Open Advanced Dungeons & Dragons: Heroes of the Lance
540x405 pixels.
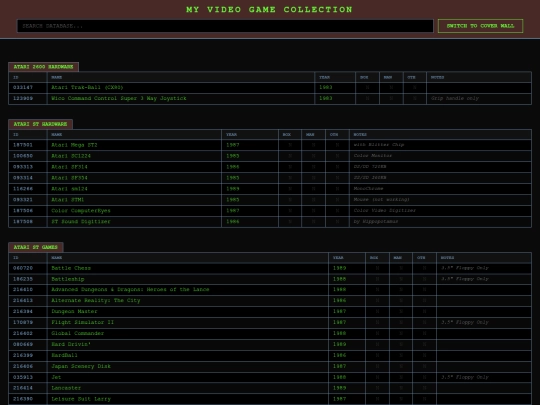[x=130, y=290]
